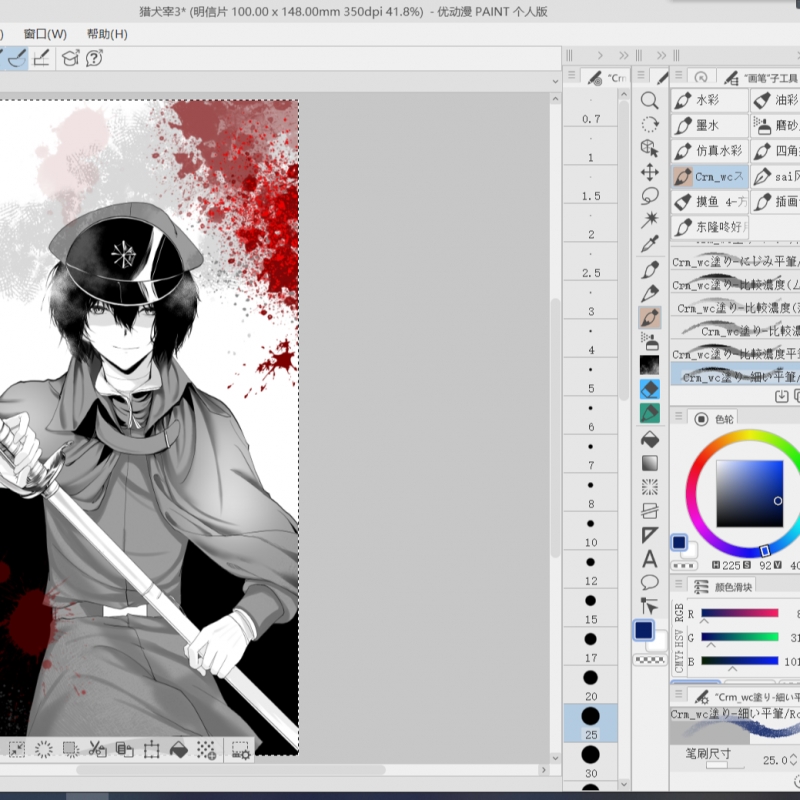Choose brush size 30 preset
Screen dimensions: 800x800
click(590, 762)
